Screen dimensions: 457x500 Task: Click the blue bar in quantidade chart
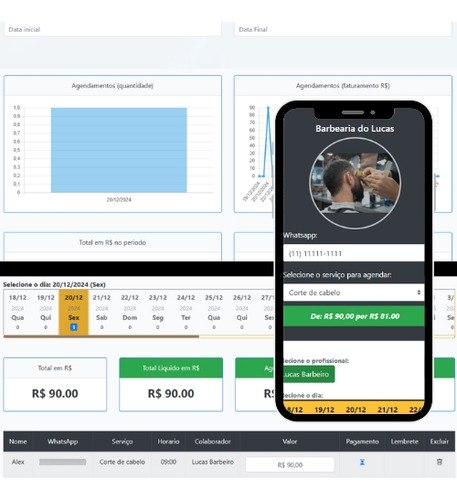click(119, 150)
